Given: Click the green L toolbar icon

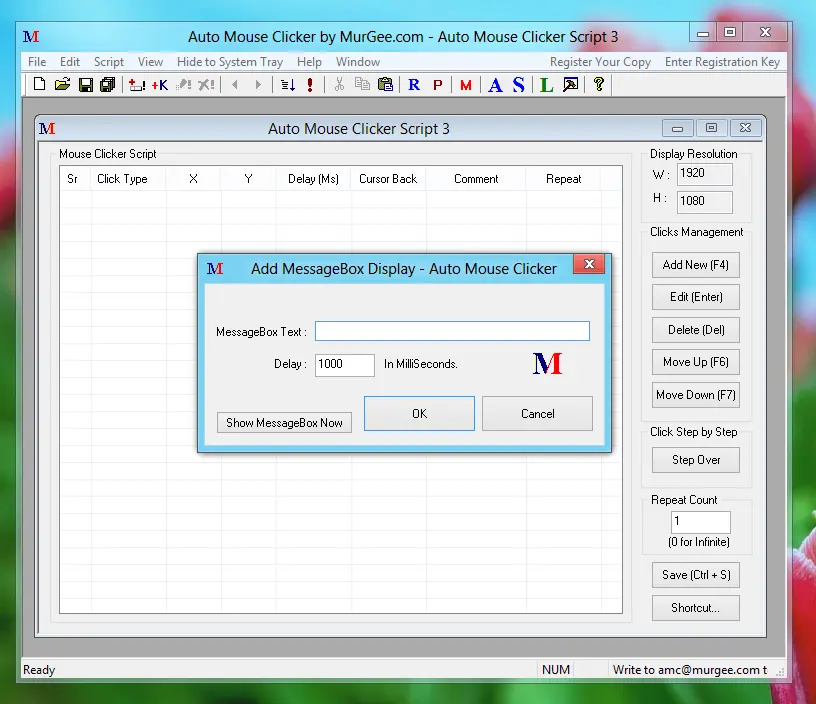Looking at the screenshot, I should click(546, 85).
